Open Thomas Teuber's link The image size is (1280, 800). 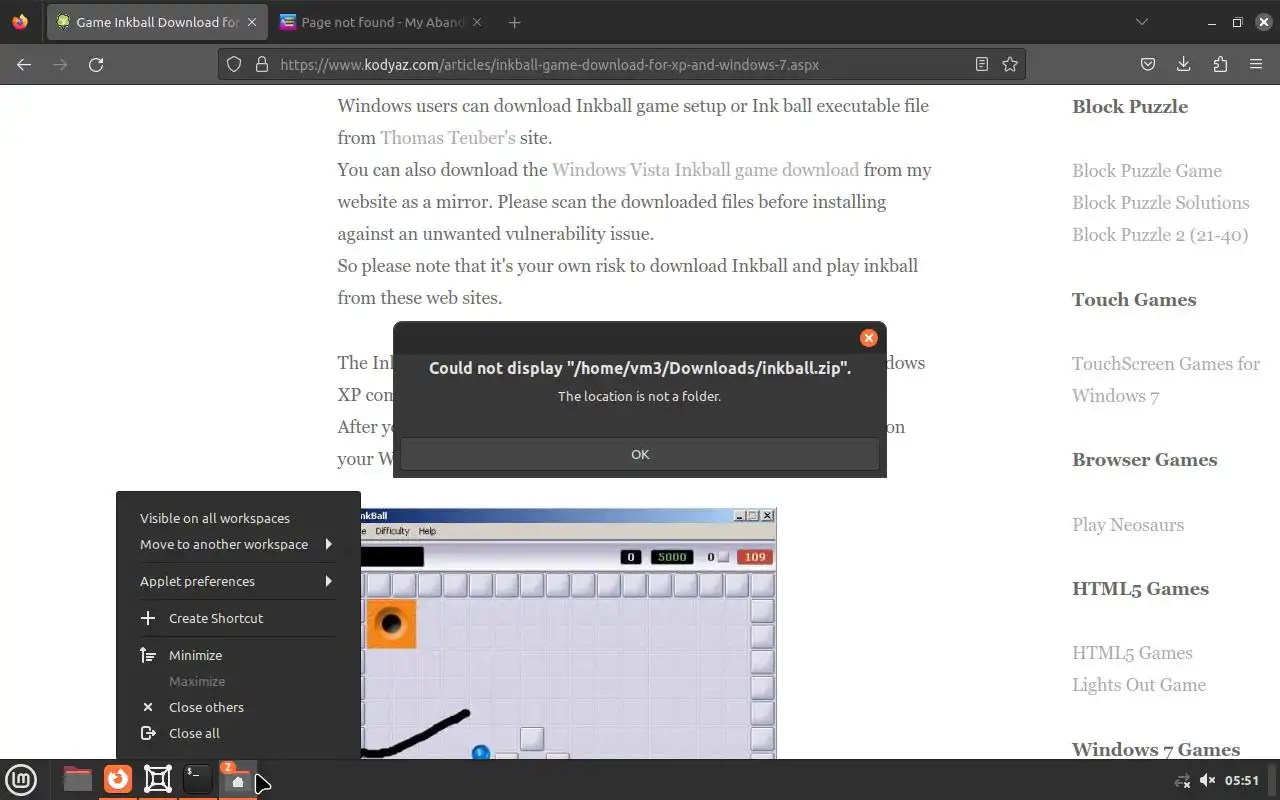pos(448,138)
